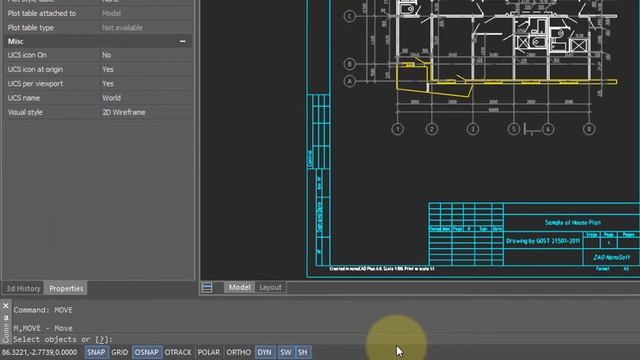The image size is (640, 360).
Task: Change UCS per viewport value
Action: [x=146, y=84]
